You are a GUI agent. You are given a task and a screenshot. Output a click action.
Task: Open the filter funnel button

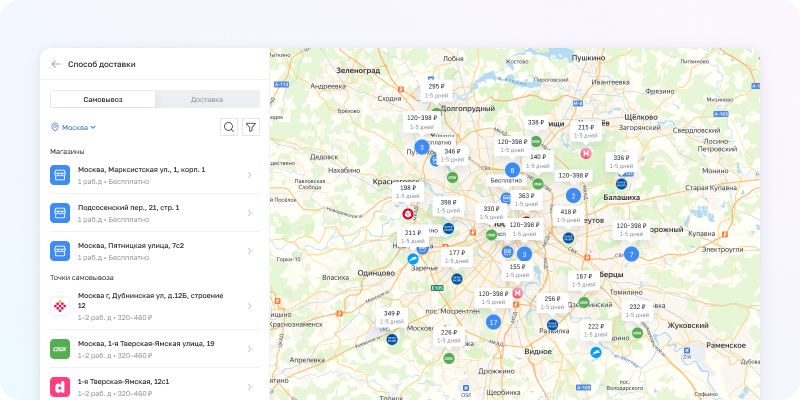(x=251, y=127)
